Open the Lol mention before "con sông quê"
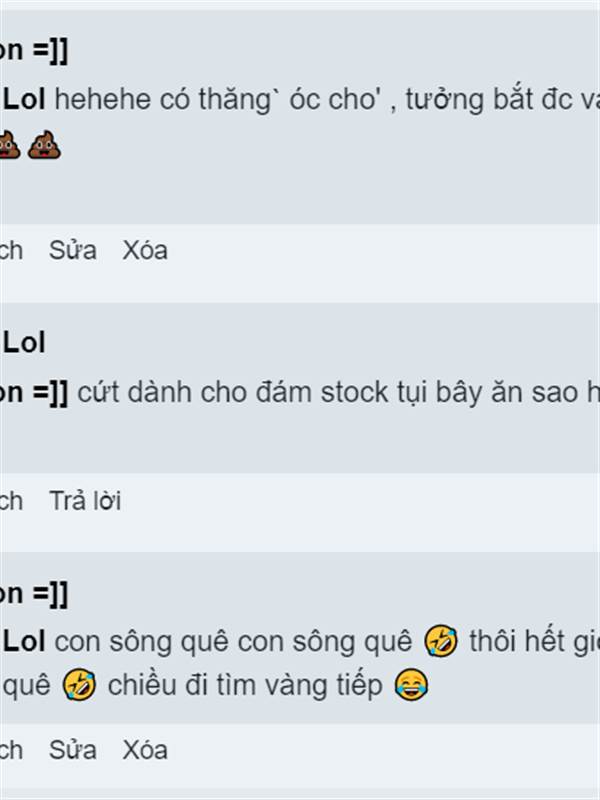The image size is (600, 800). (x=24, y=641)
